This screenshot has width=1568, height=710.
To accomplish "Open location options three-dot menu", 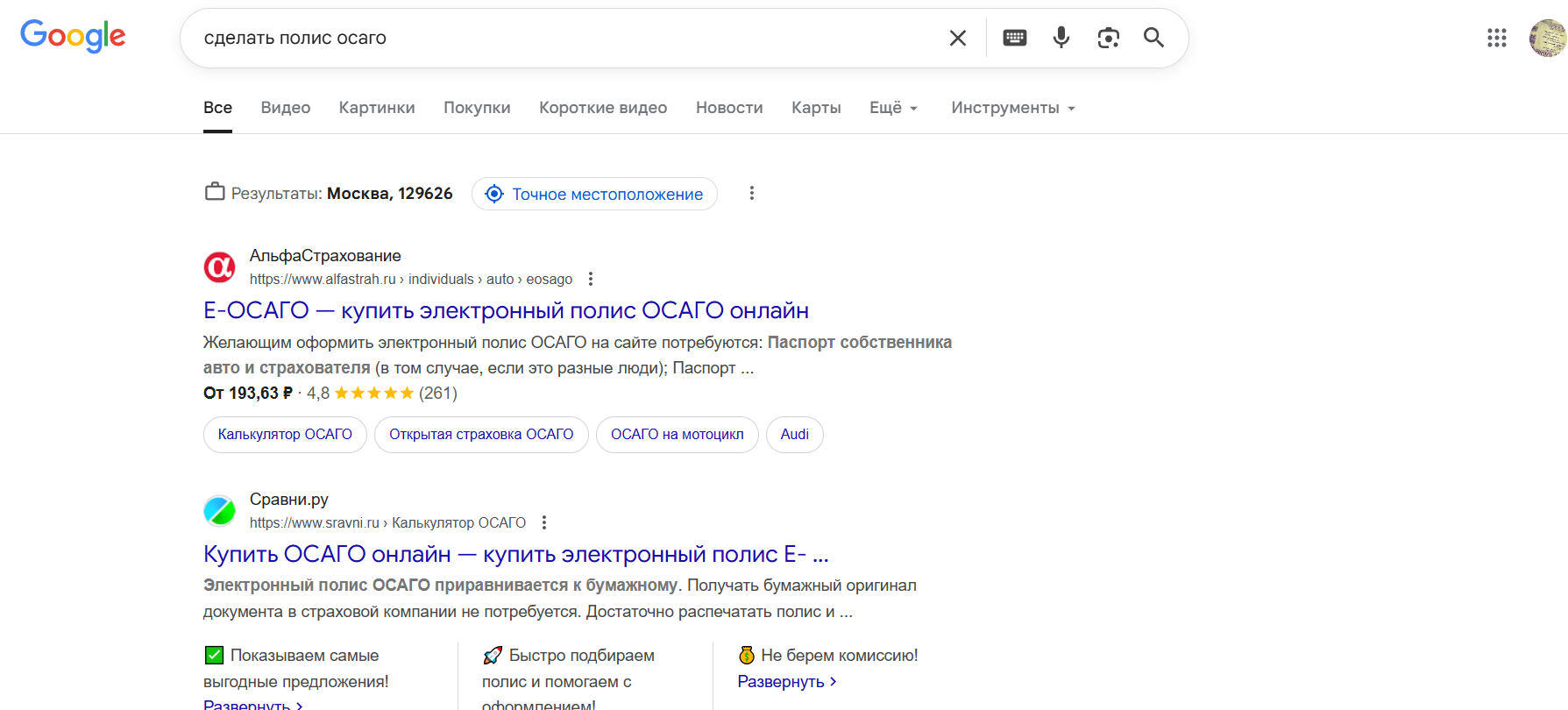I will 751,193.
